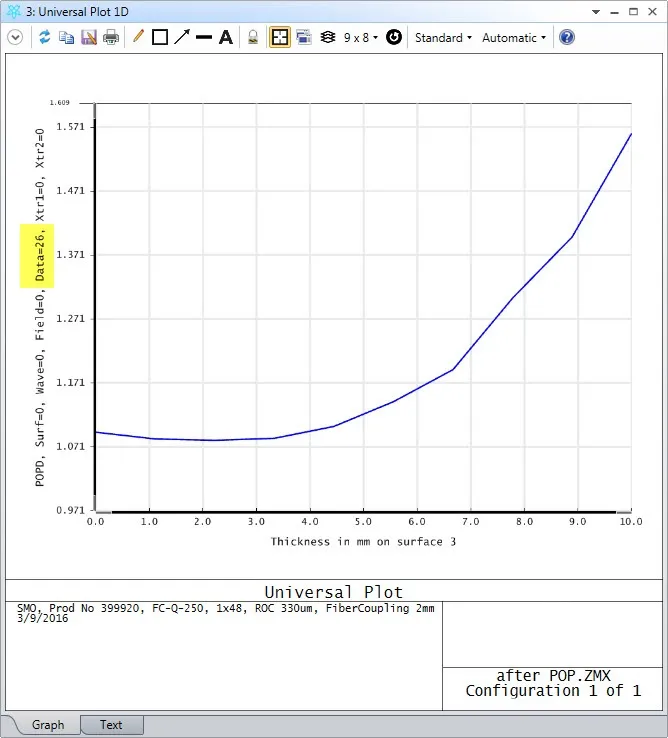Select the pencil annotation tool
Image resolution: width=668 pixels, height=738 pixels.
click(138, 37)
